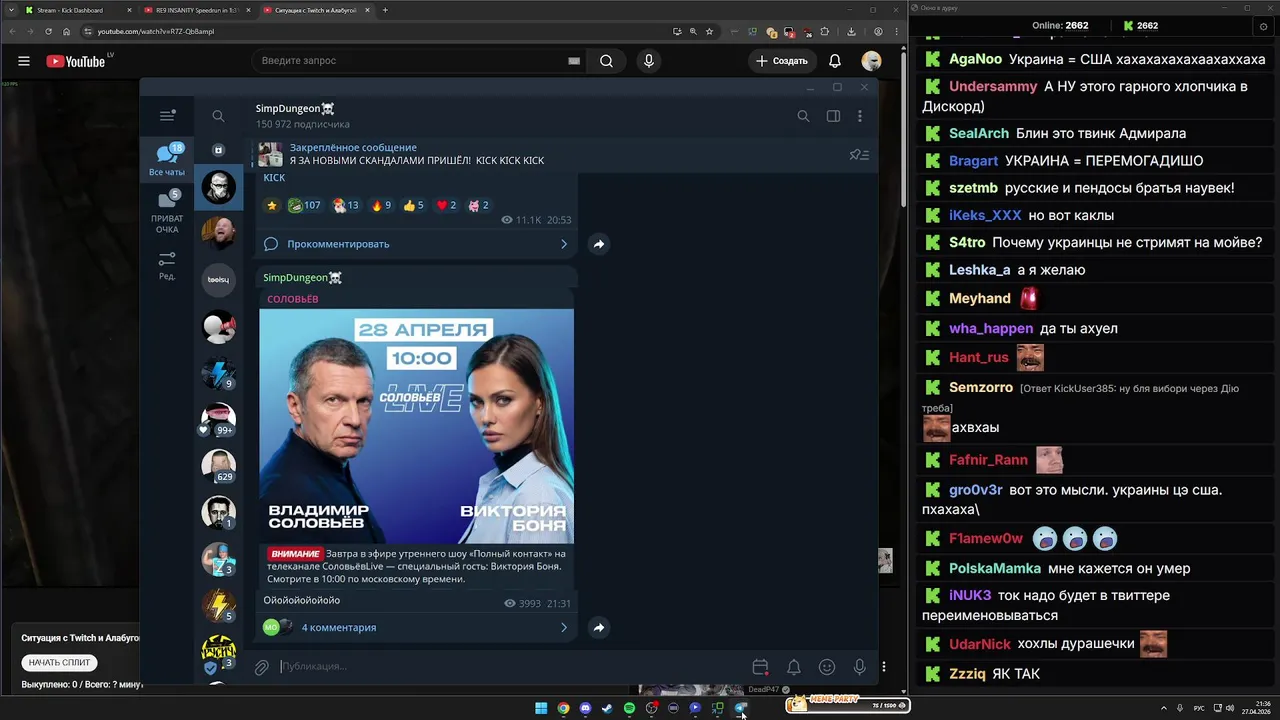
Task: Toggle Telegram right side panel
Action: [x=833, y=116]
